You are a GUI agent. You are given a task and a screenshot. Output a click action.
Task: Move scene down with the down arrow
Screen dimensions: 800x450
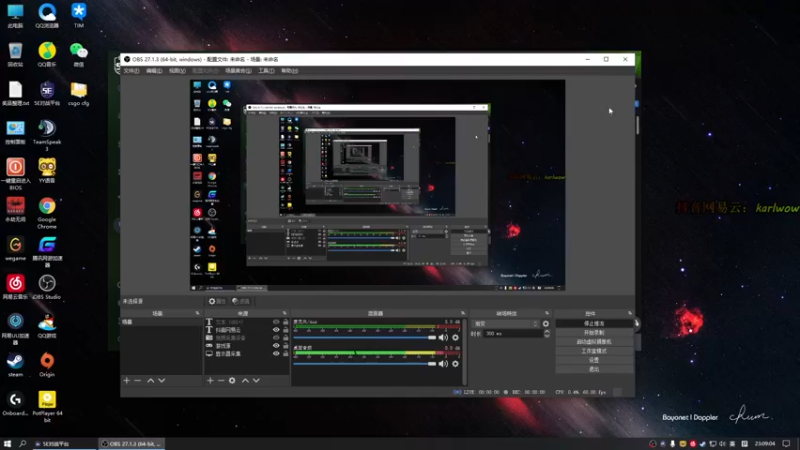[x=161, y=381]
